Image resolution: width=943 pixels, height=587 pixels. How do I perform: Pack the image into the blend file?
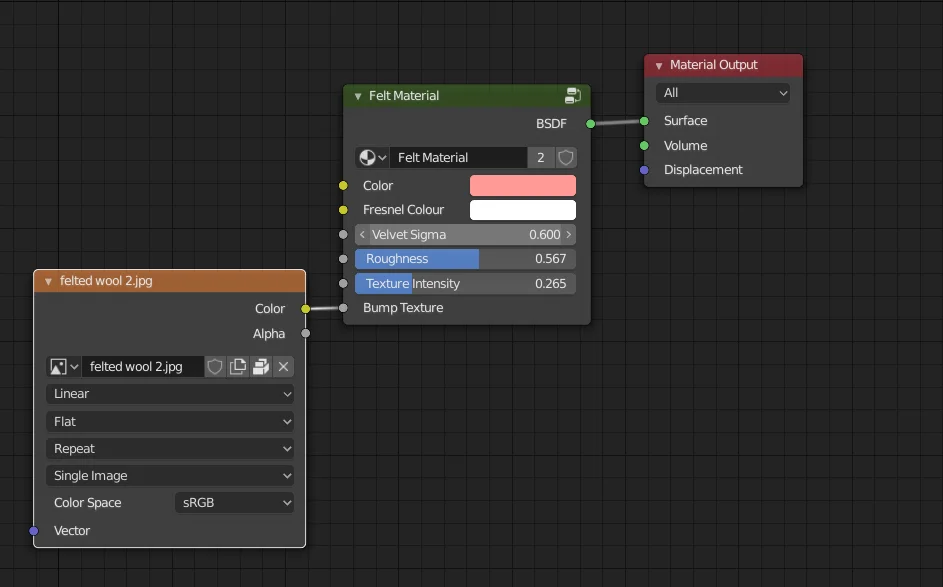260,366
